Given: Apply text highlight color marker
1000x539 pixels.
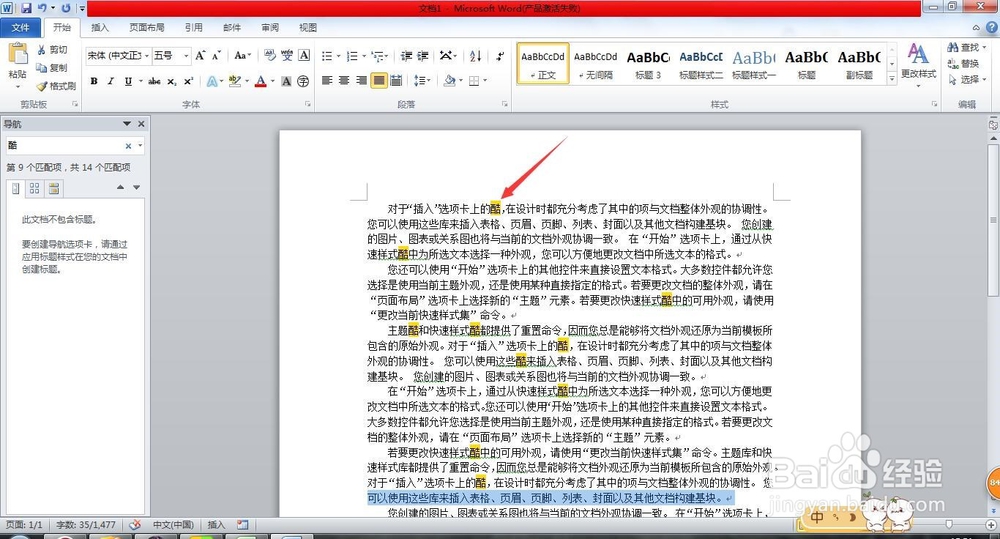Looking at the screenshot, I should click(234, 81).
